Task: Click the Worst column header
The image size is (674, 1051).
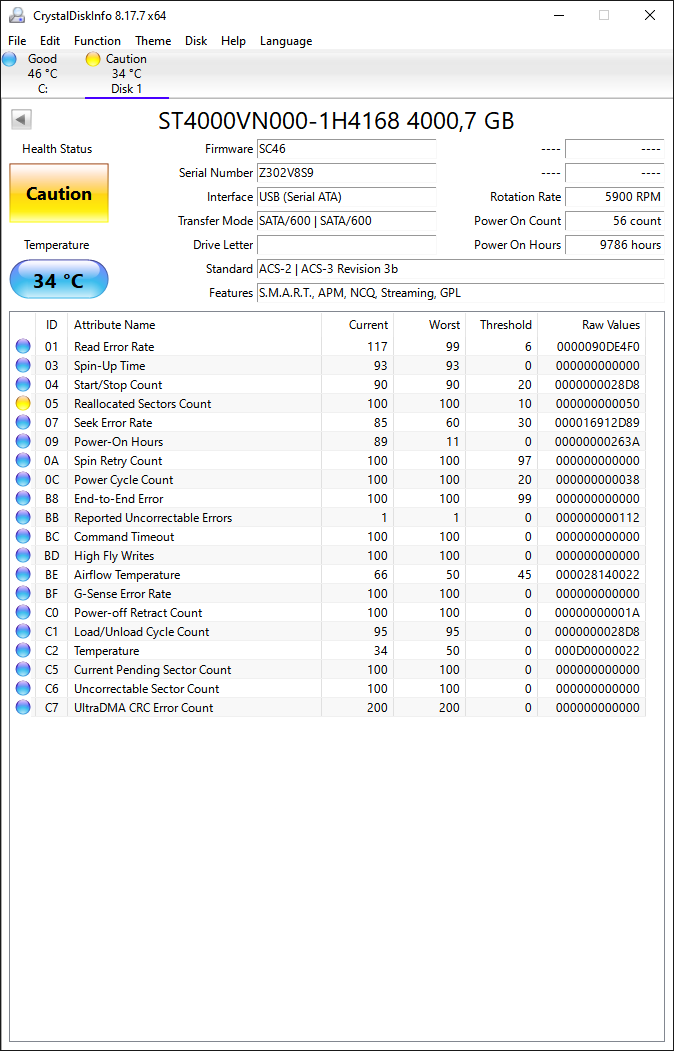Action: [x=429, y=324]
